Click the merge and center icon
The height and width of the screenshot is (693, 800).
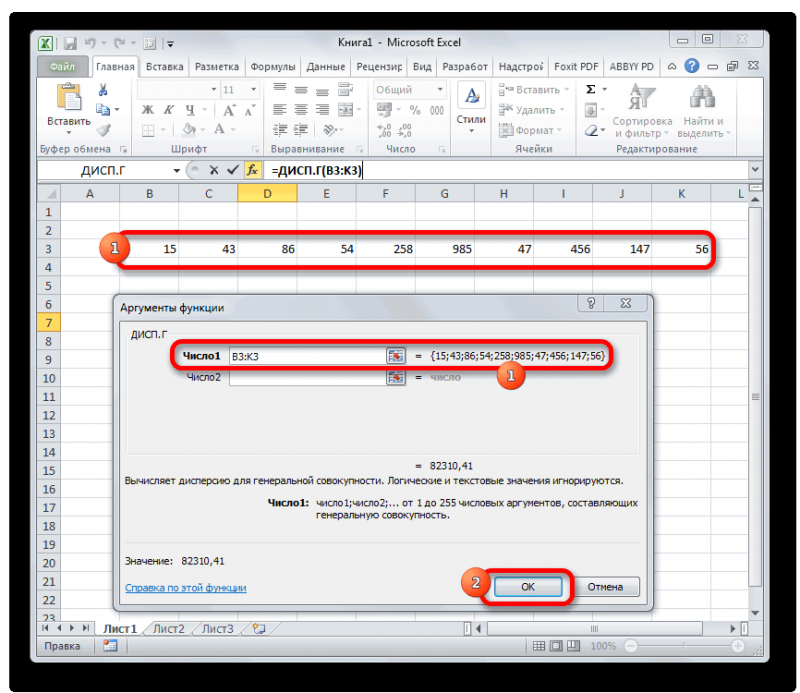coord(345,110)
